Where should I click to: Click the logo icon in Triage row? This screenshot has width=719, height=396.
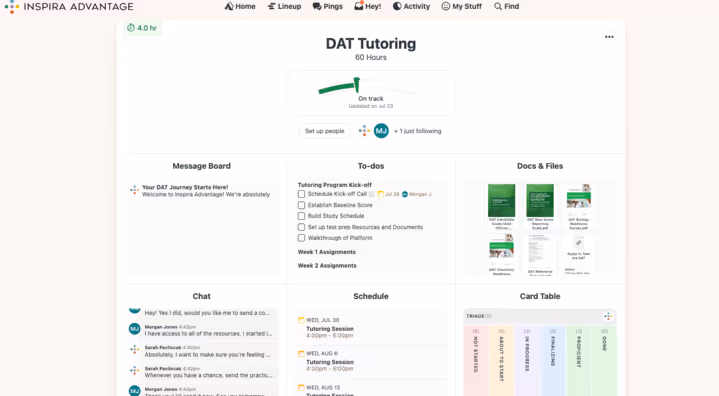[x=608, y=316]
